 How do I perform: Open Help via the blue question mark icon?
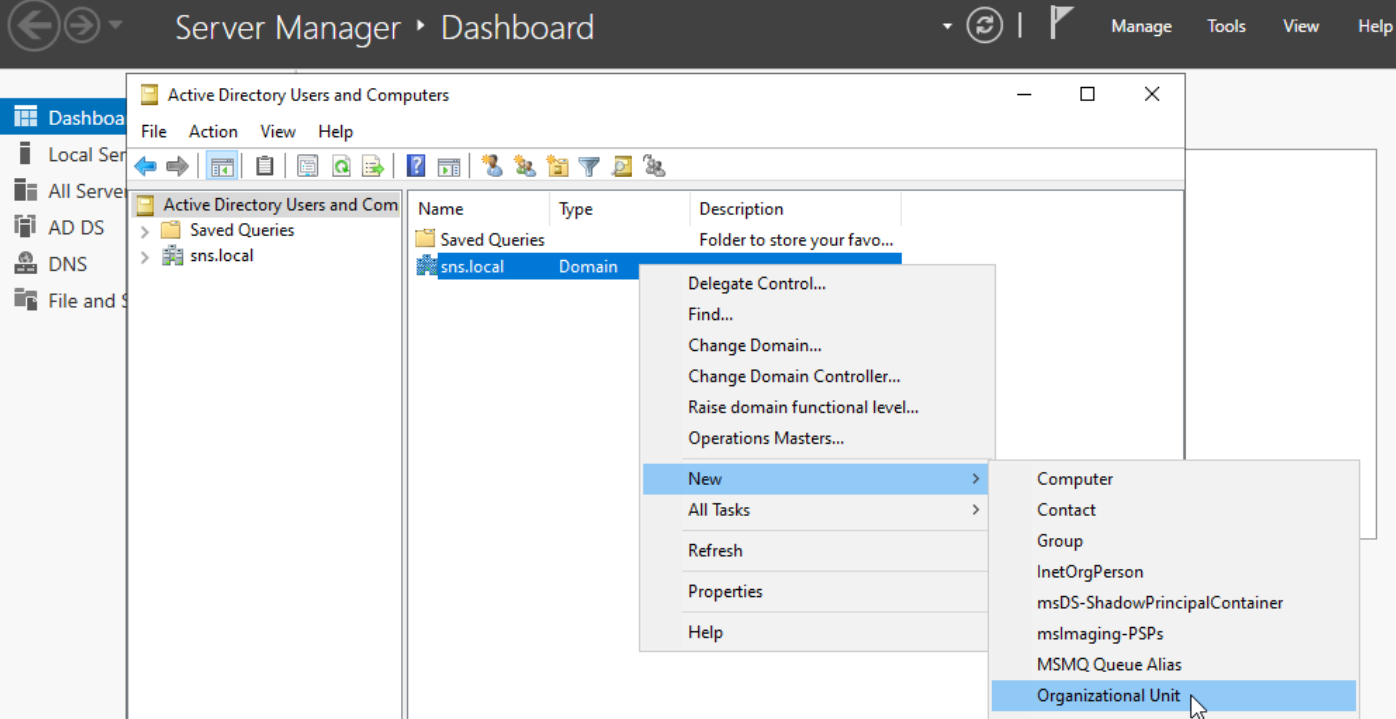tap(416, 166)
